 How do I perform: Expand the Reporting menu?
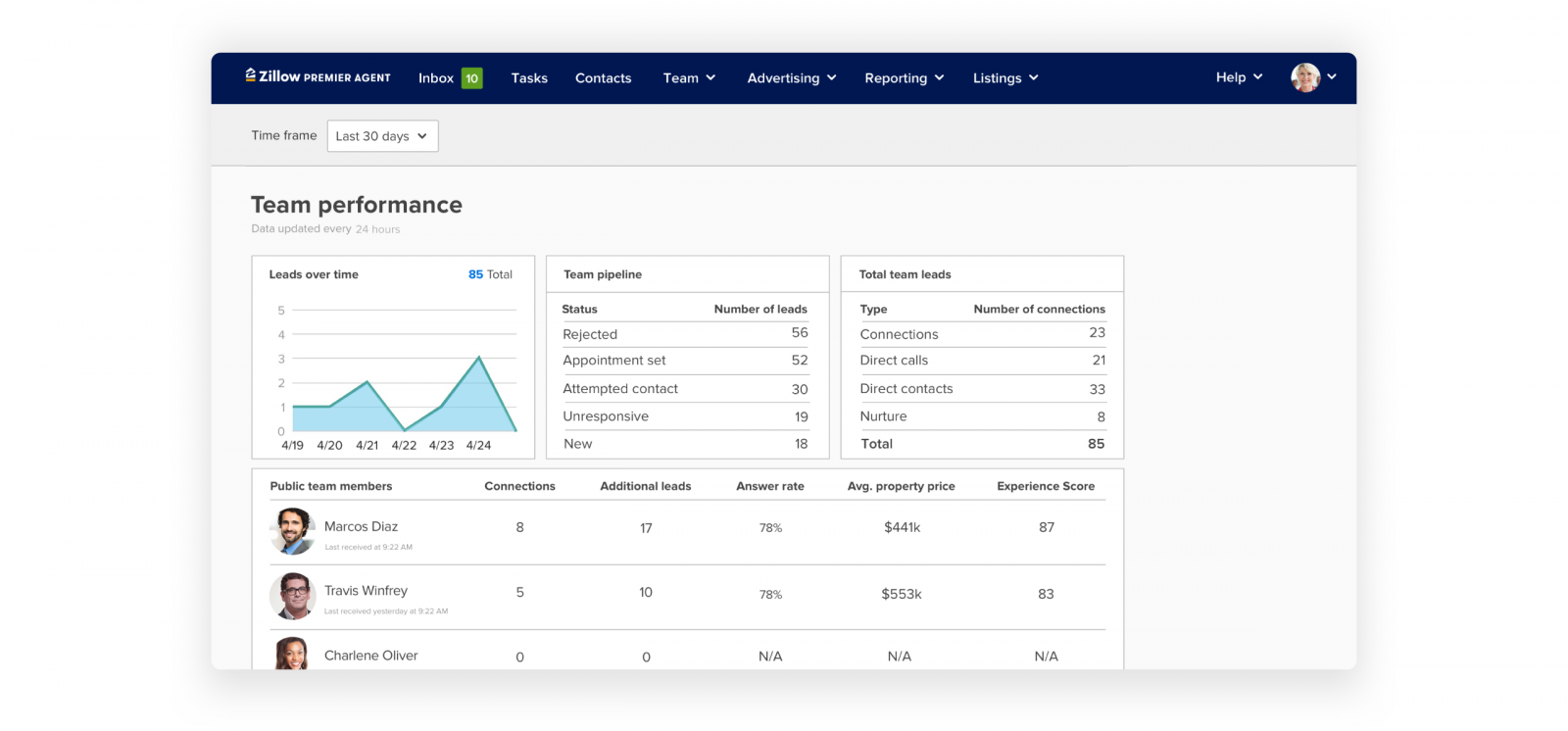point(904,78)
